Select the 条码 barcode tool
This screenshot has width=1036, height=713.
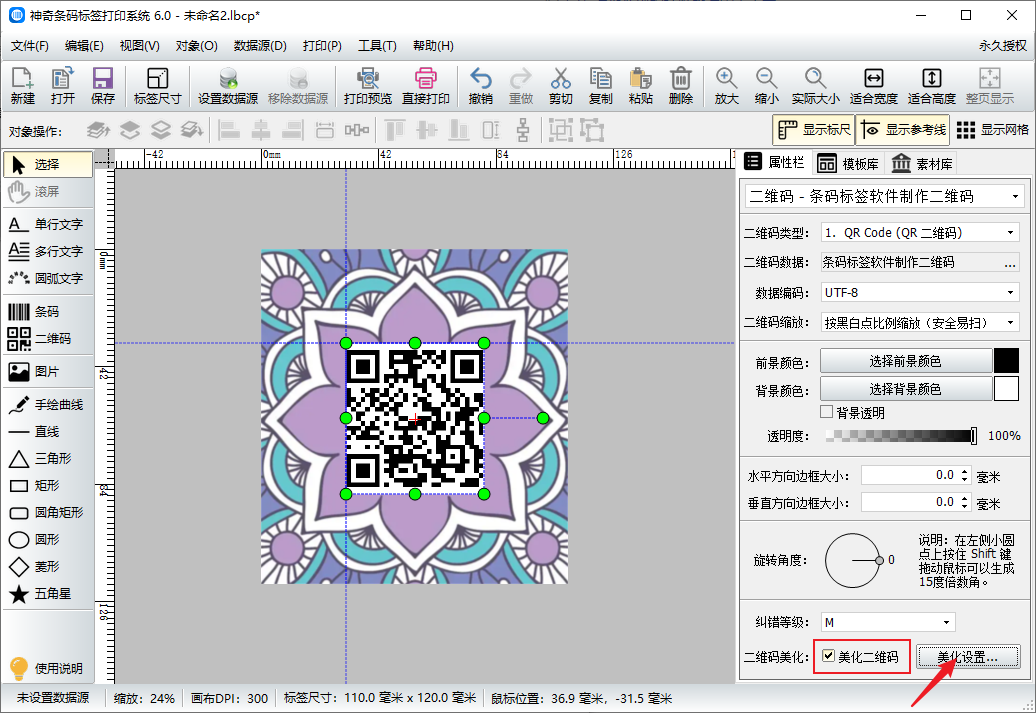coord(48,312)
